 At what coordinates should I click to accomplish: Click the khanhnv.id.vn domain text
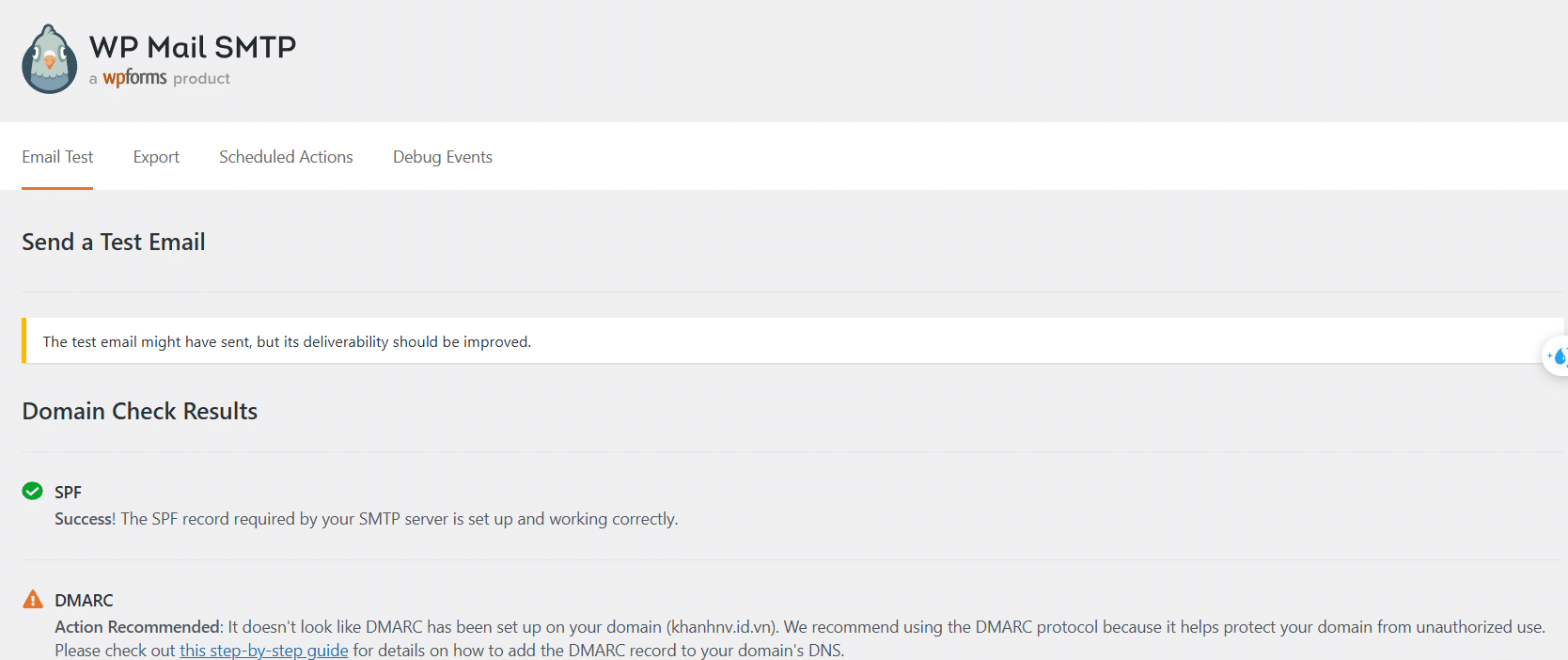[x=722, y=627]
